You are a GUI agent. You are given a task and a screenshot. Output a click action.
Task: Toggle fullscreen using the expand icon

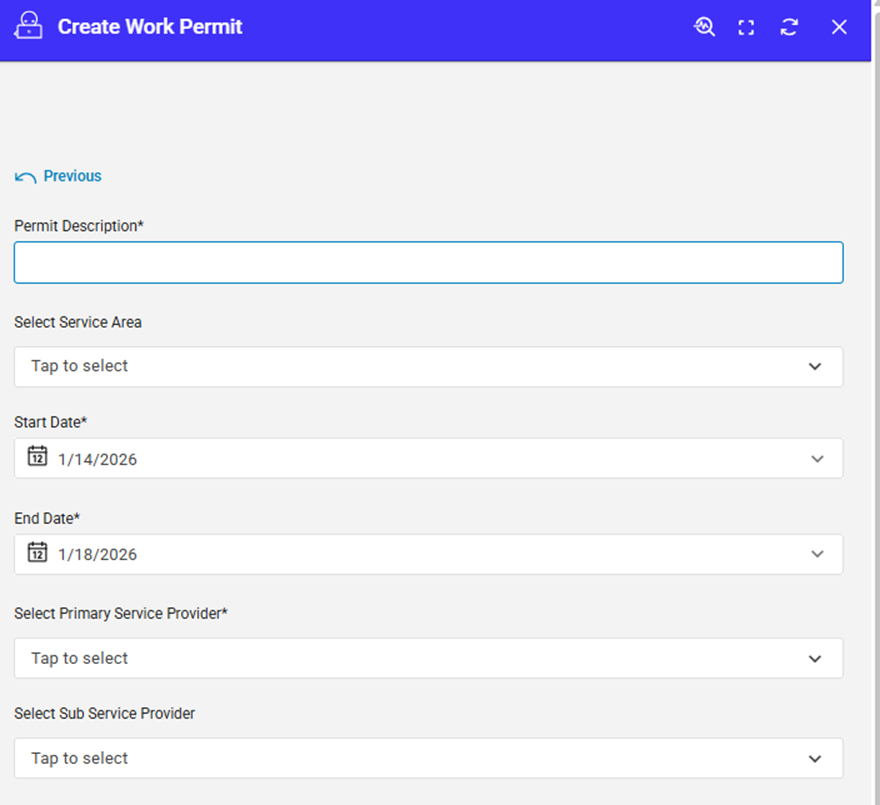click(x=746, y=28)
